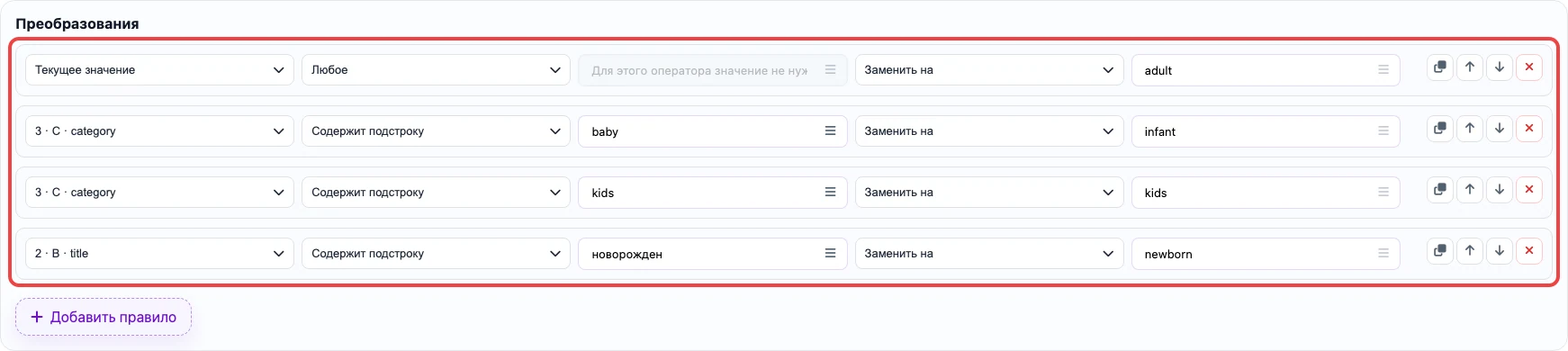Move the newborn rule down
The image size is (1568, 351).
pos(1500,251)
